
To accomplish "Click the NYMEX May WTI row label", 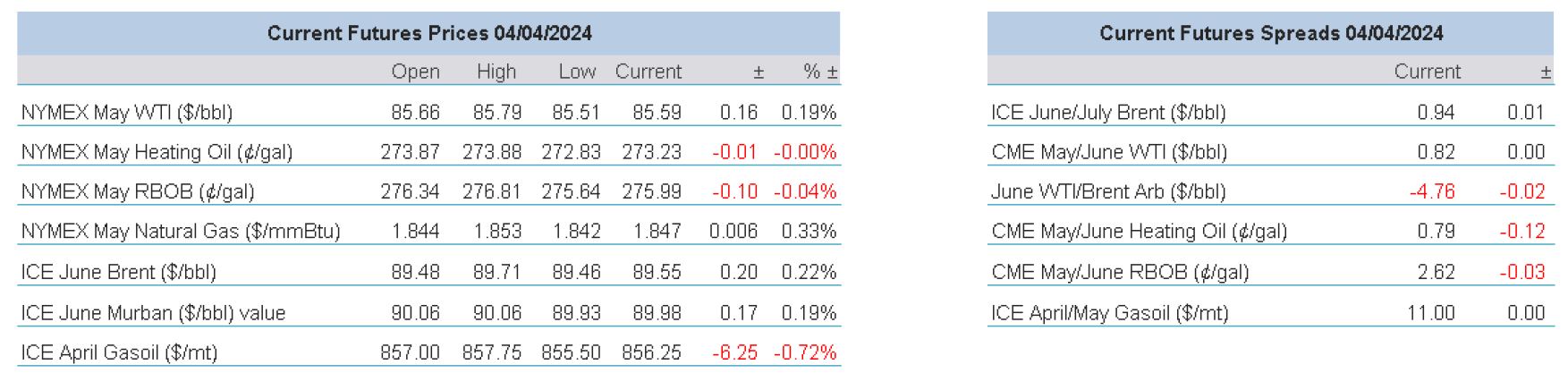I will (x=127, y=113).
